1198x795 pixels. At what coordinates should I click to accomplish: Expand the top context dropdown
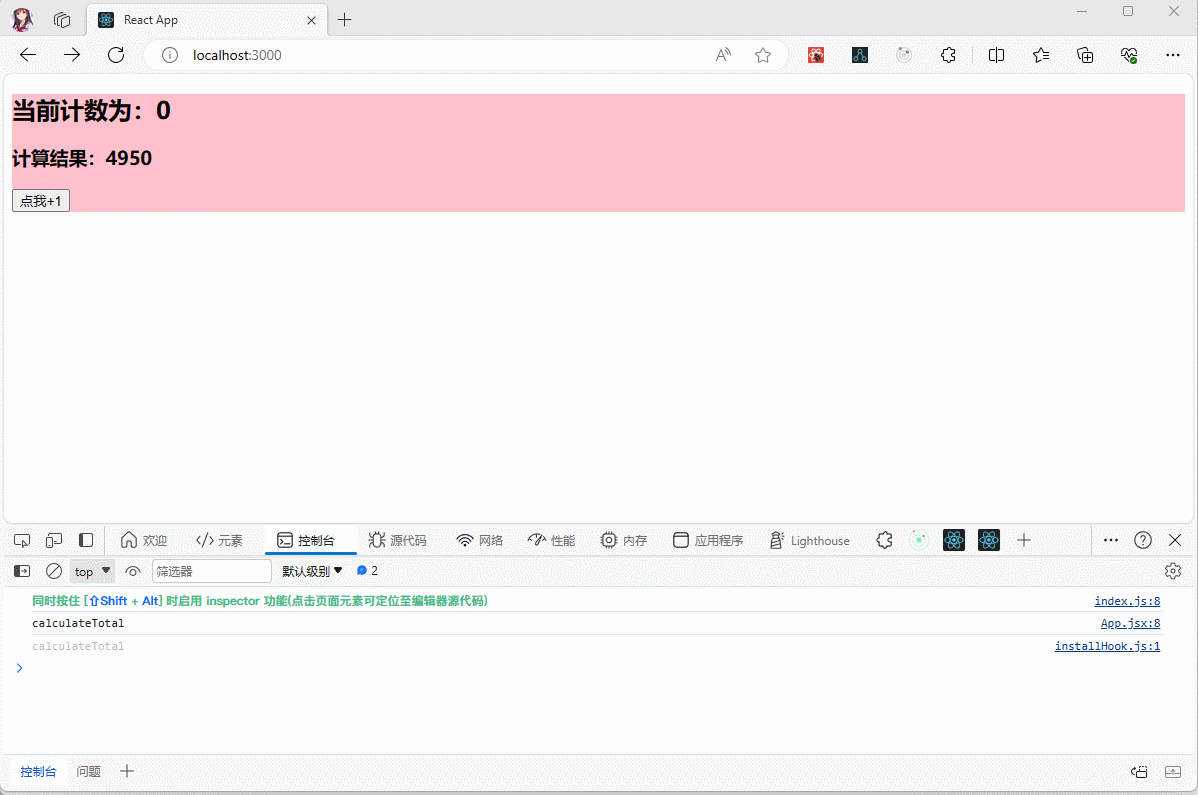coord(92,571)
